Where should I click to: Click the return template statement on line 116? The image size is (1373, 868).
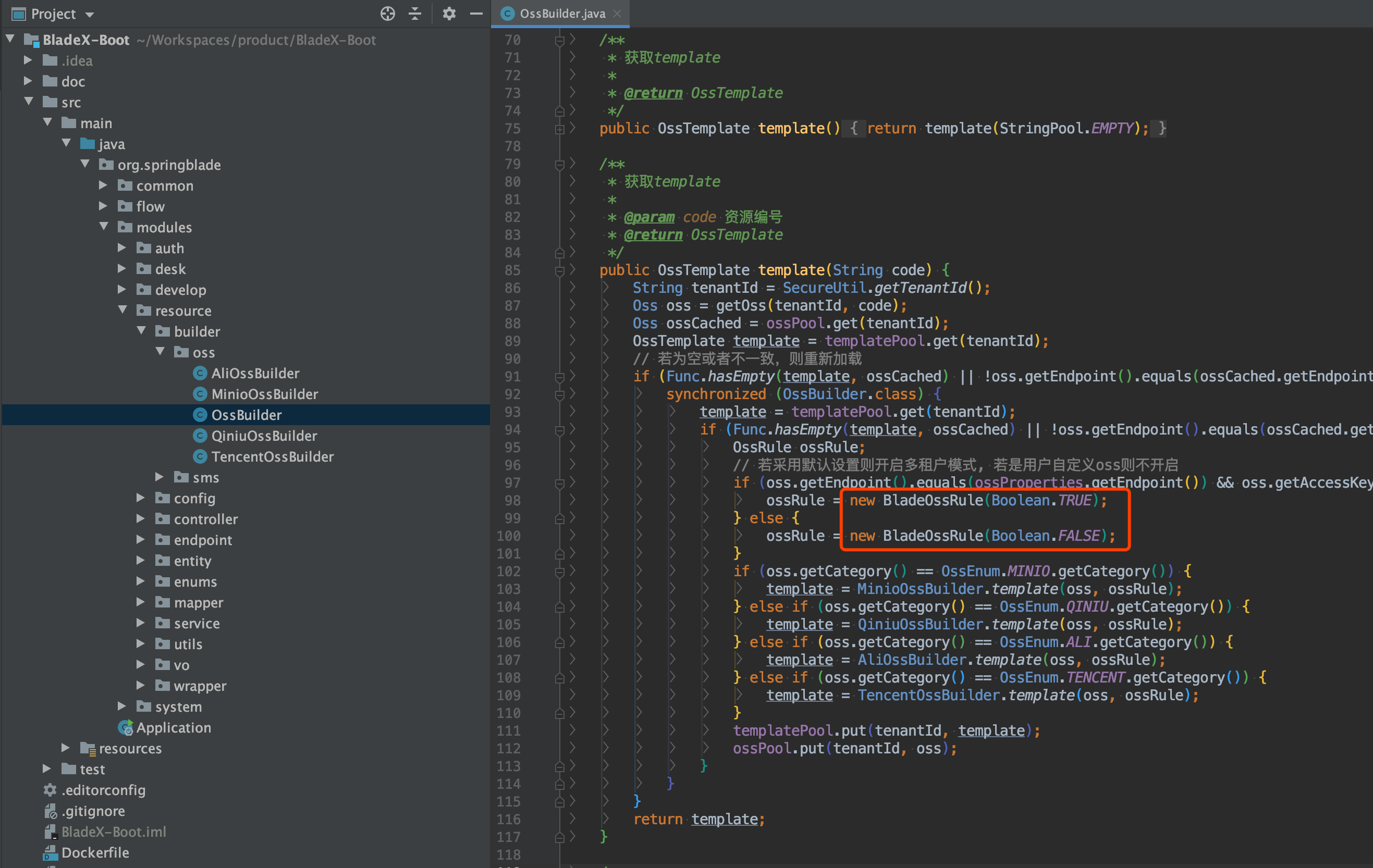(699, 819)
